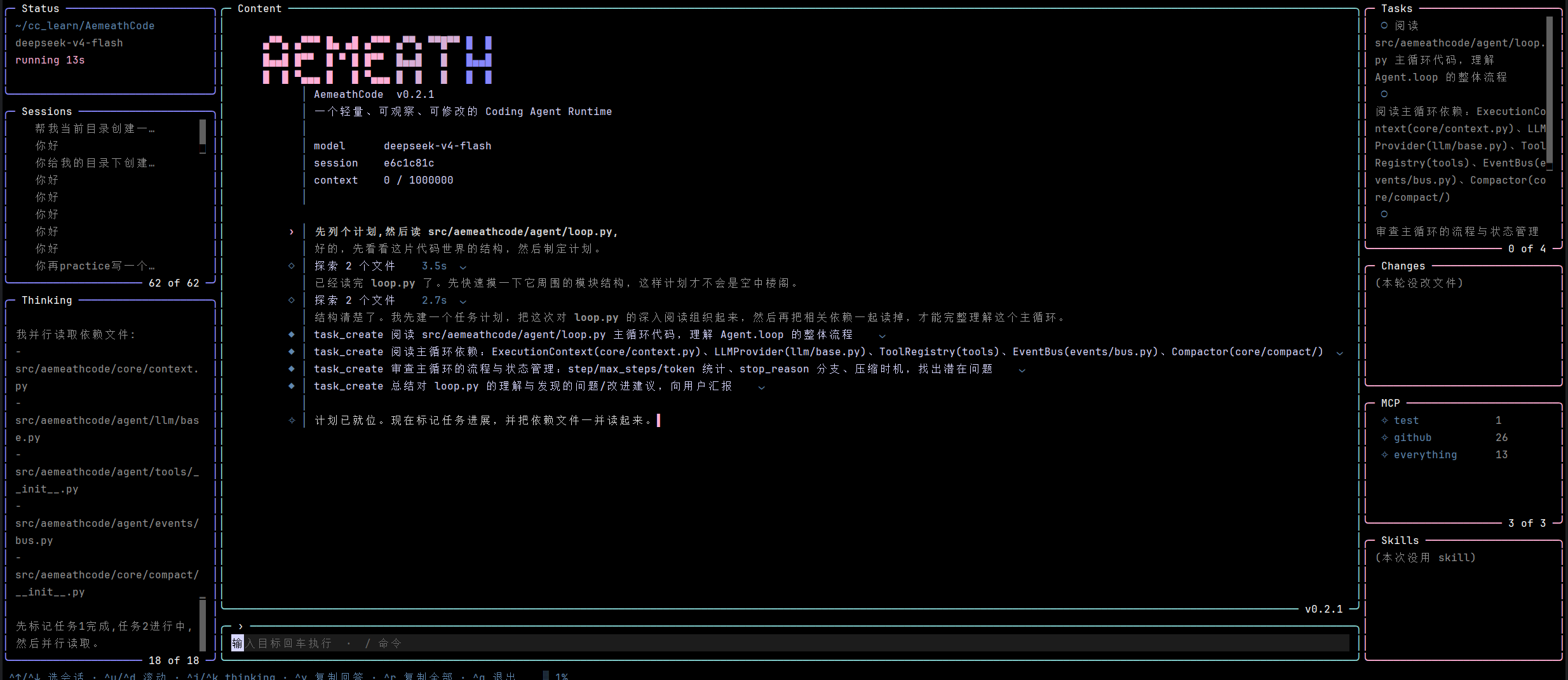Focus the Thinking panel title

pyautogui.click(x=47, y=301)
